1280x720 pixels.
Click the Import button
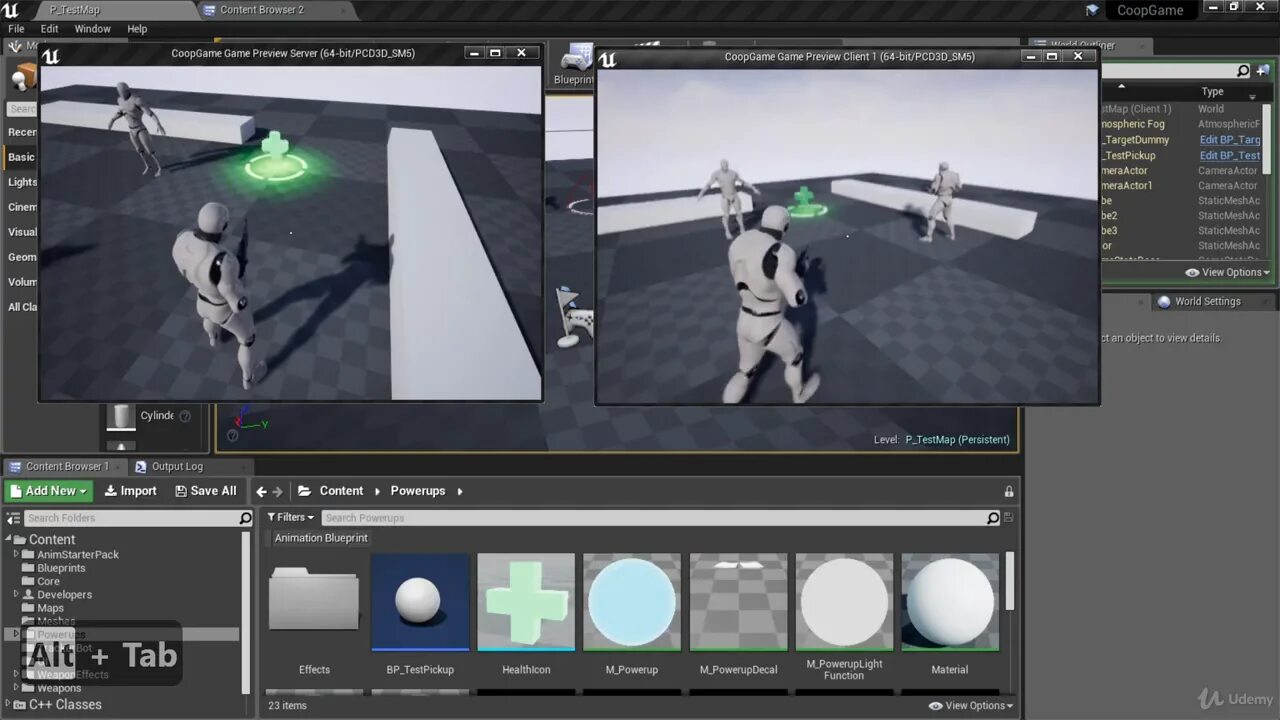pyautogui.click(x=131, y=491)
